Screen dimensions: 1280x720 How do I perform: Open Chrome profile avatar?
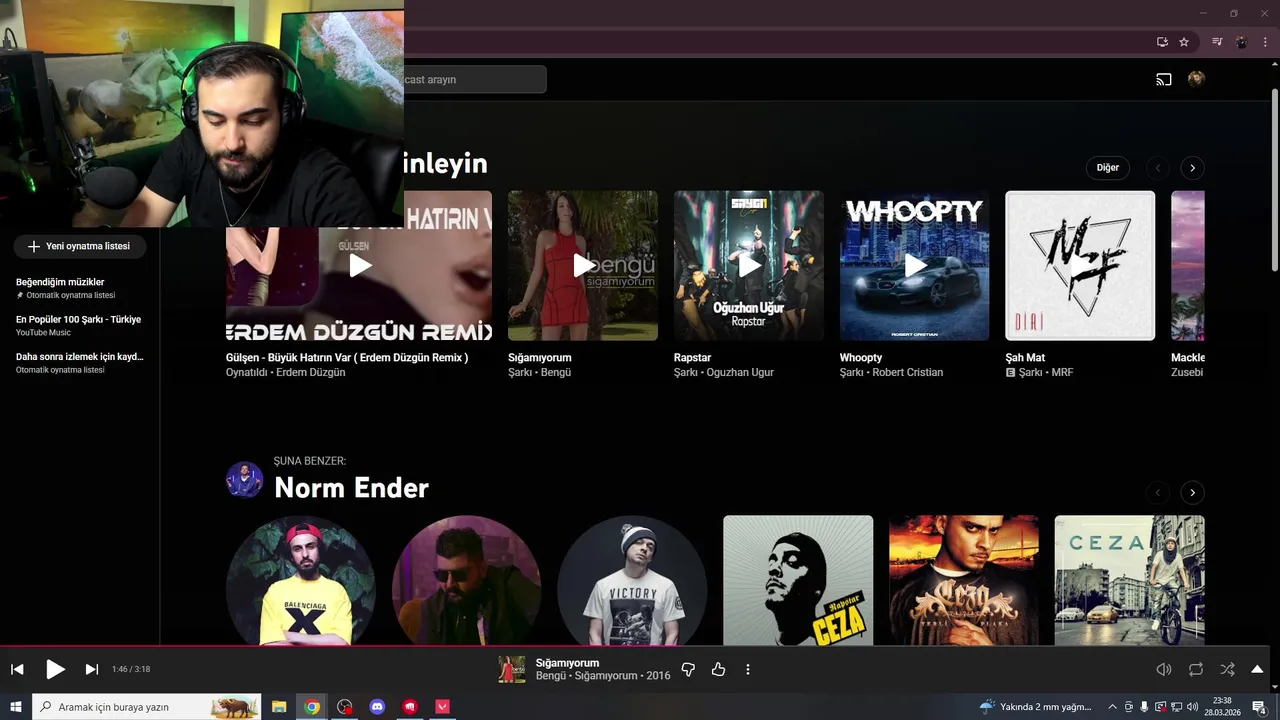[1241, 42]
